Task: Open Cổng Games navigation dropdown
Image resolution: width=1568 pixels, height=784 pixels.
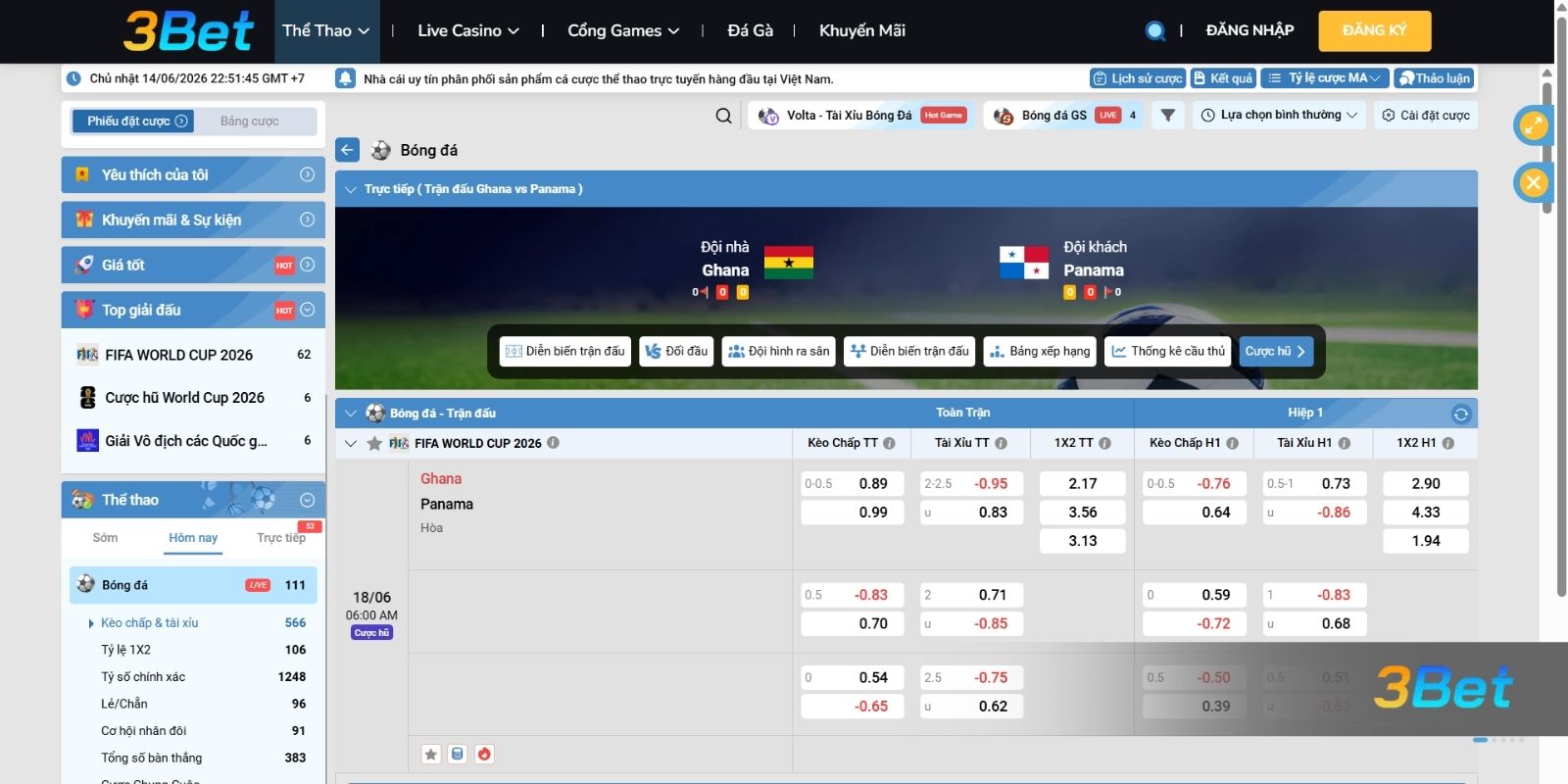Action: coord(623,30)
